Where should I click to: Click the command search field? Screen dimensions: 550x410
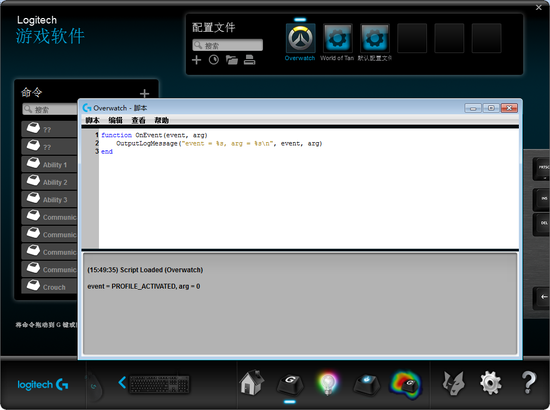[50, 109]
